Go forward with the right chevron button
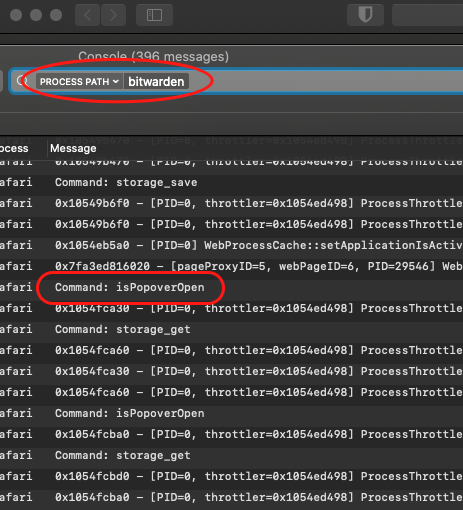This screenshot has height=510, width=463. click(113, 15)
